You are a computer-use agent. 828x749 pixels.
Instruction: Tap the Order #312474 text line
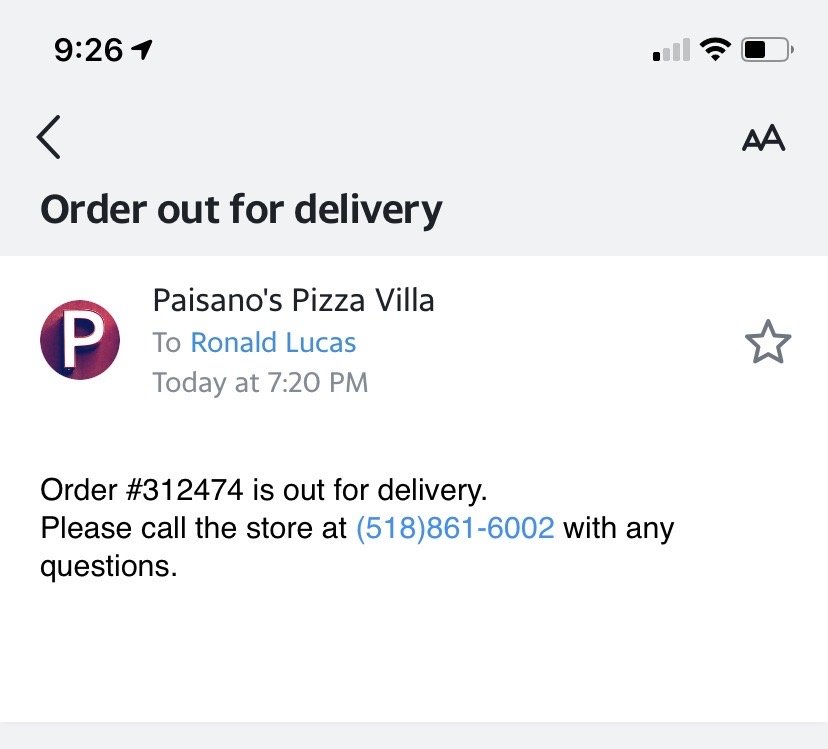[x=264, y=490]
